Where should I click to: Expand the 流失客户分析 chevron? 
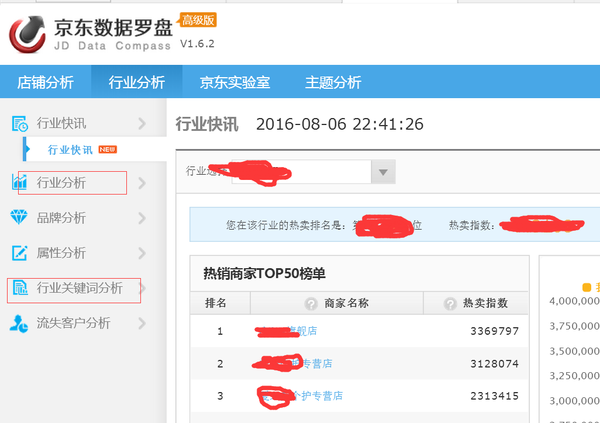[x=142, y=323]
